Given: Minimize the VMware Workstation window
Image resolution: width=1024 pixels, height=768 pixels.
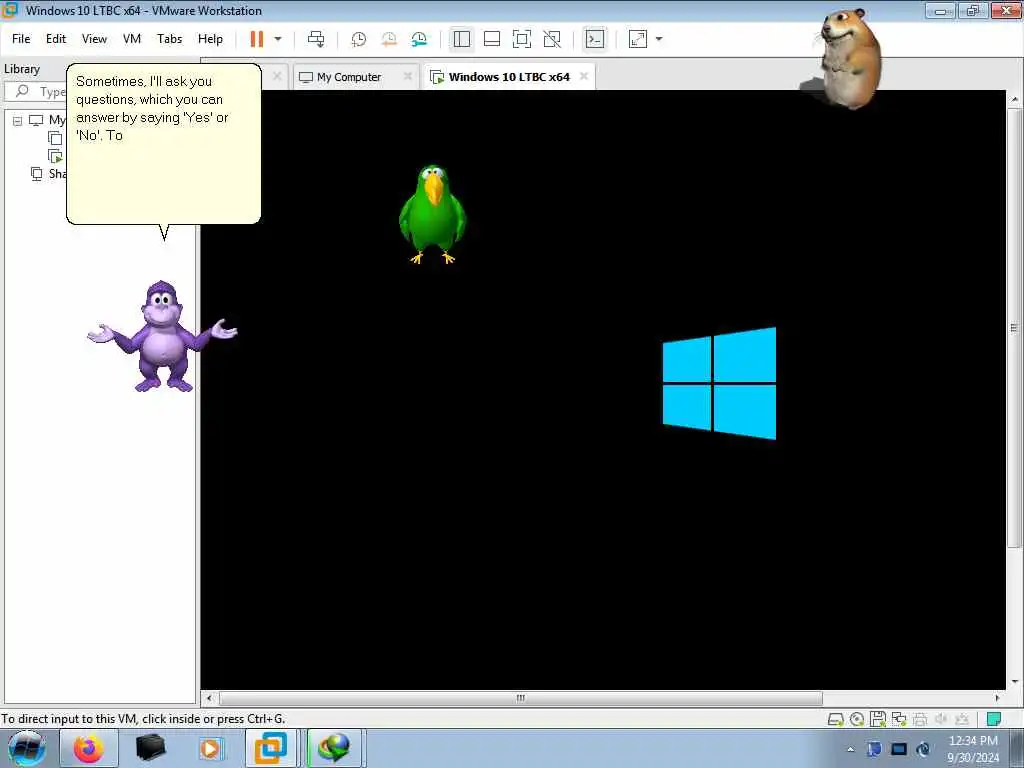Looking at the screenshot, I should (941, 10).
